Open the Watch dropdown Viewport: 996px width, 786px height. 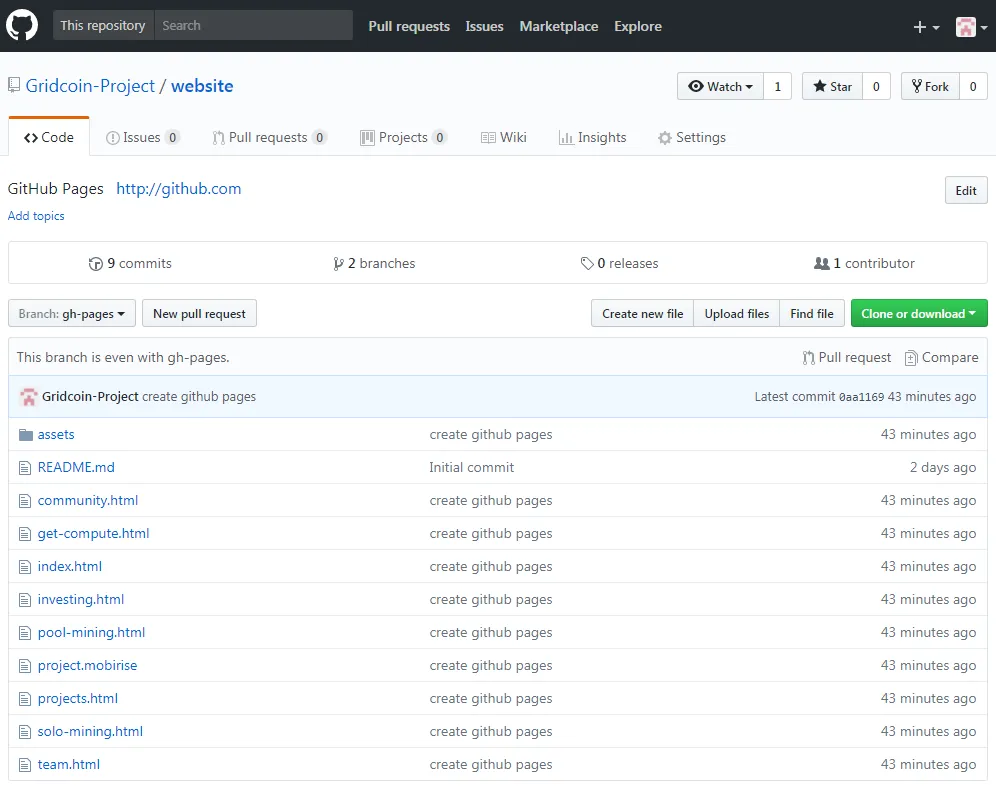(720, 86)
